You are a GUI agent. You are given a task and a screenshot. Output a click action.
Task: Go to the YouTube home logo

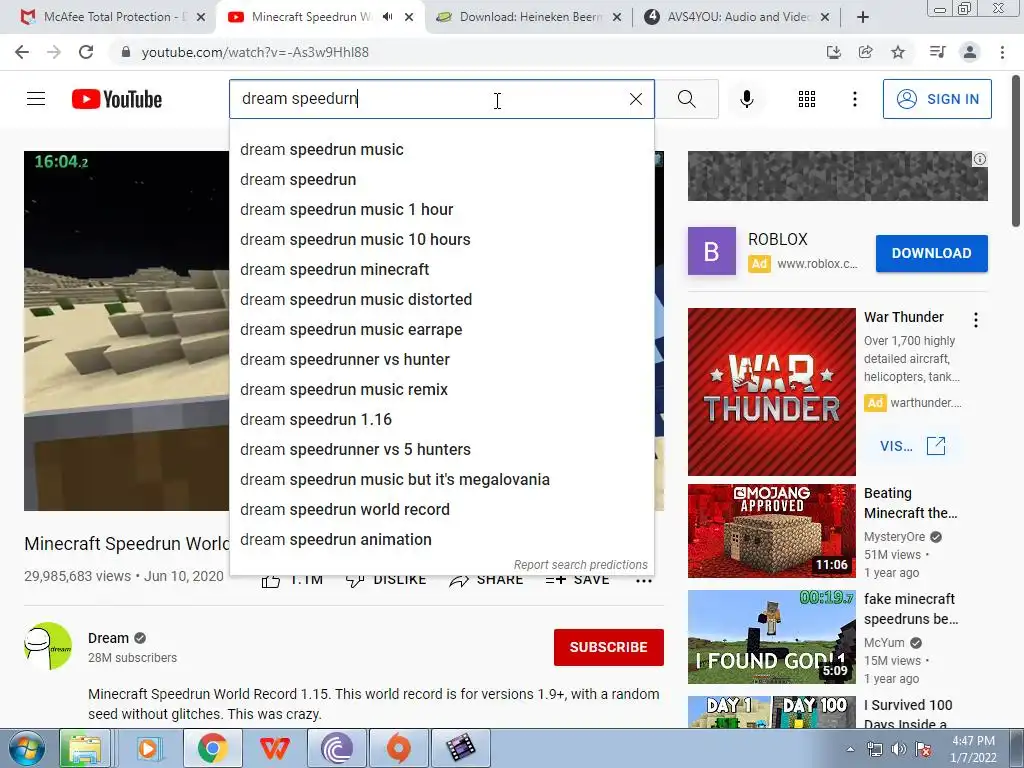[x=117, y=99]
